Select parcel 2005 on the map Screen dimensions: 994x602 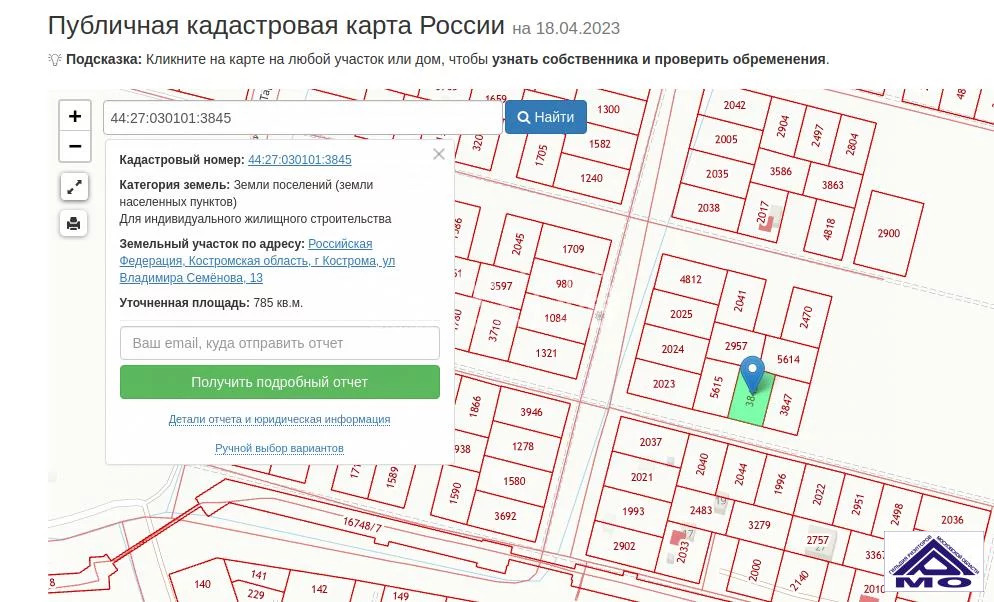(726, 139)
